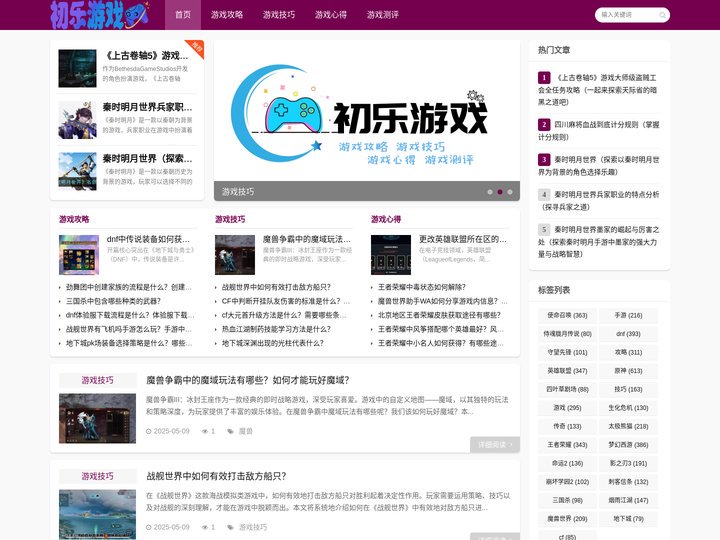Click the 战舰世界 post thumbnail image

(x=97, y=514)
